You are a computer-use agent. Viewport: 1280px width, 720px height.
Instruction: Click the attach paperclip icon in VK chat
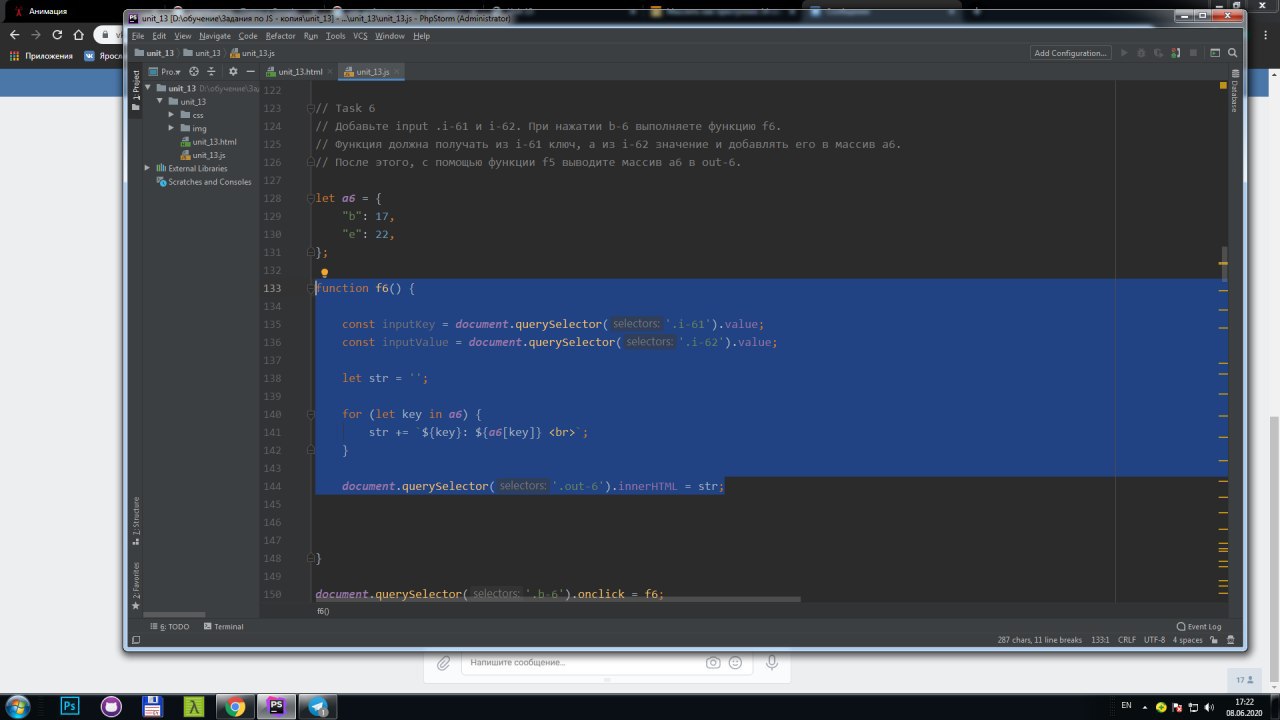click(443, 662)
